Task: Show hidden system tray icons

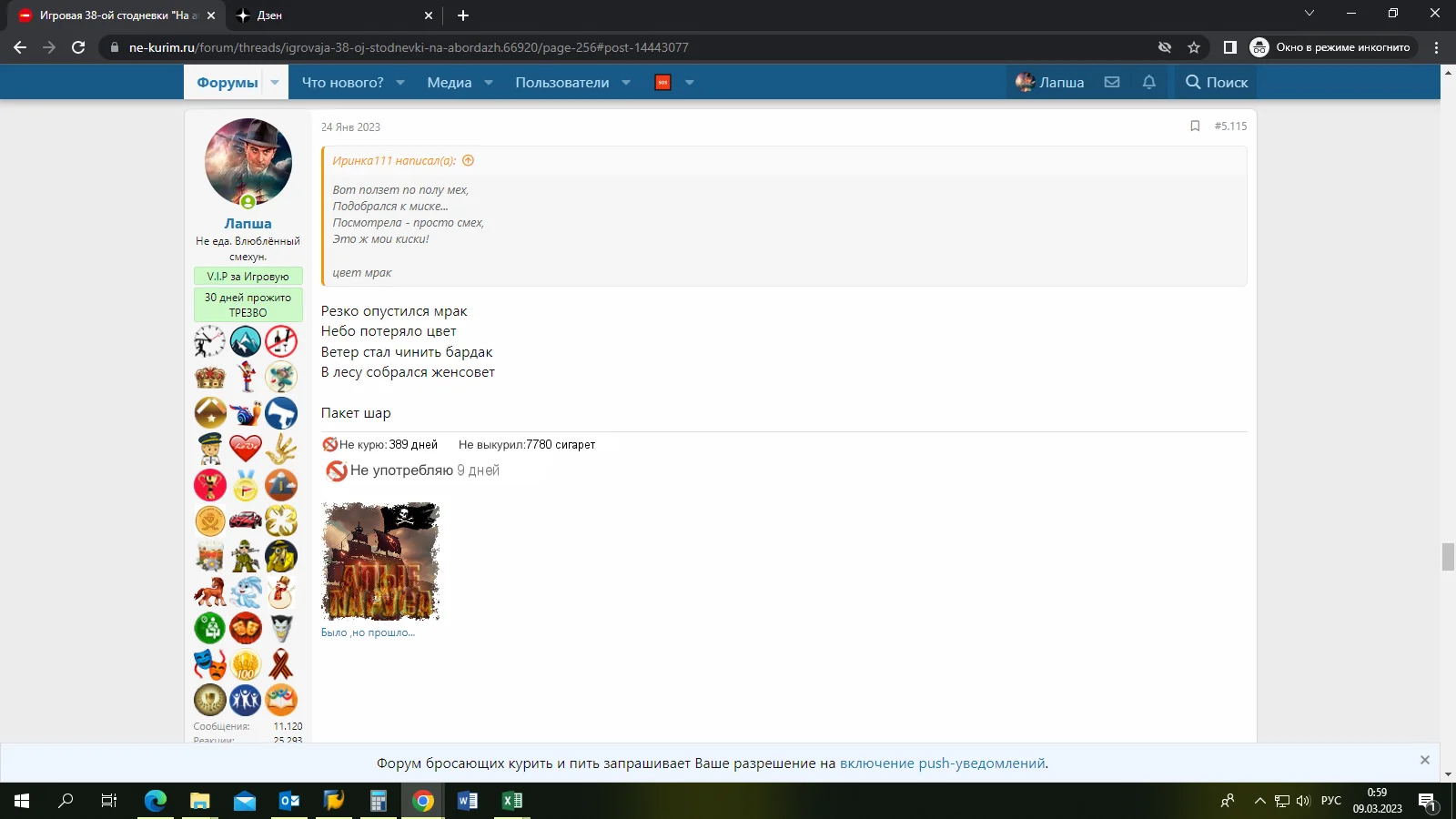Action: (x=1259, y=801)
